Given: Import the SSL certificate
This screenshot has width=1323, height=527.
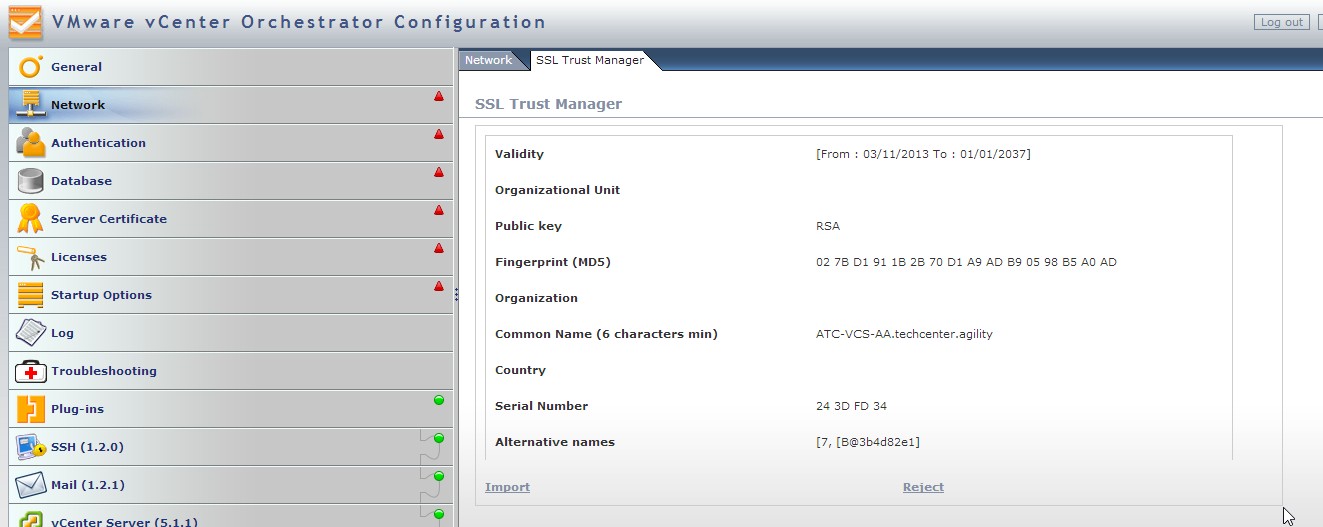Looking at the screenshot, I should coord(507,487).
